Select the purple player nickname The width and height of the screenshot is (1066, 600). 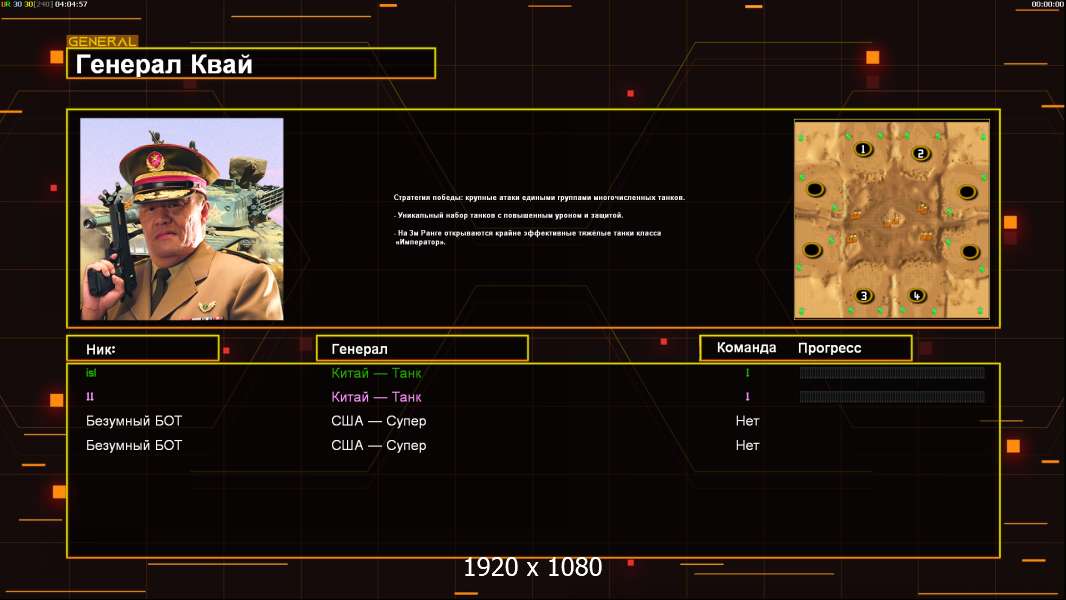pyautogui.click(x=90, y=396)
